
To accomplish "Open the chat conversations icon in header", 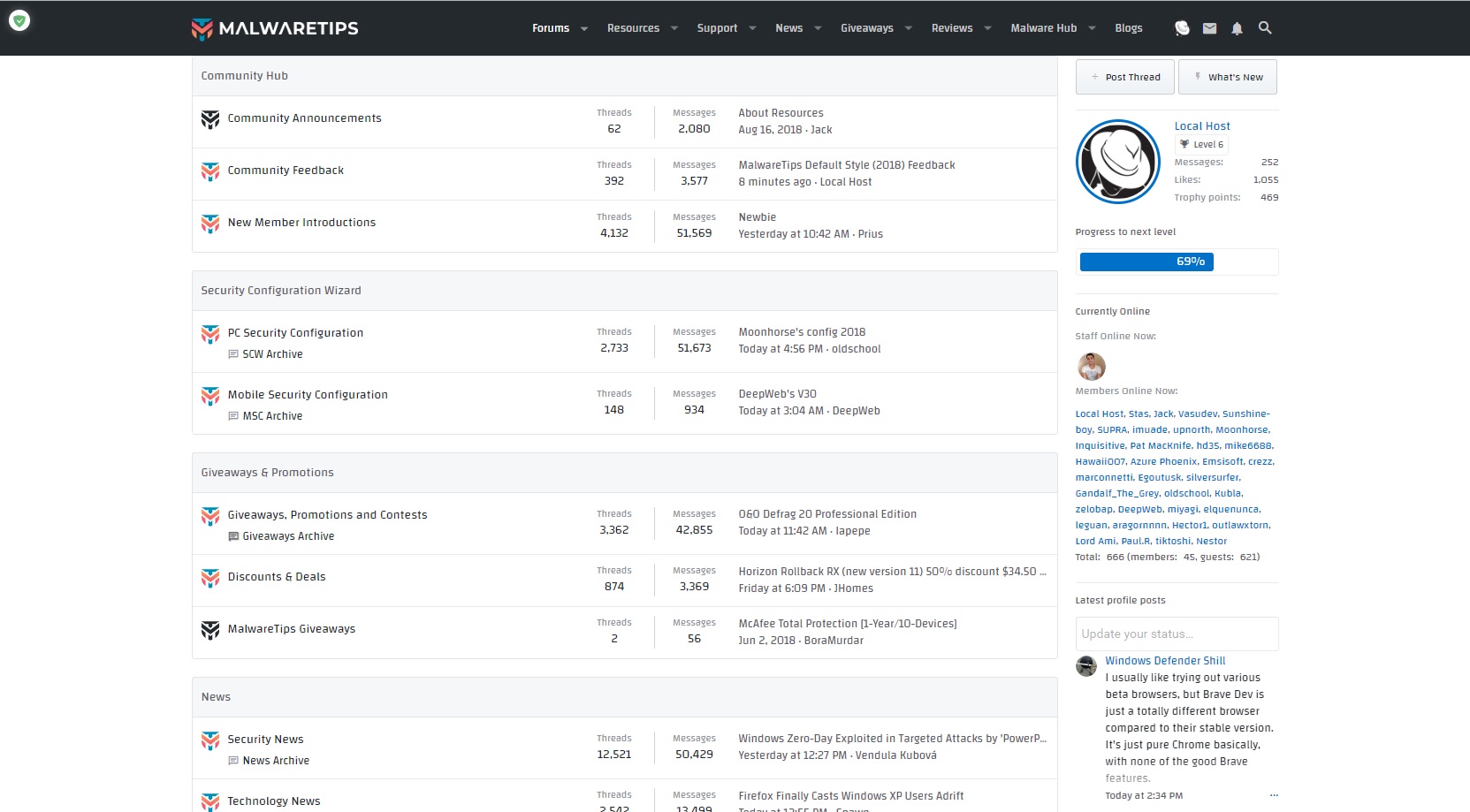I will pyautogui.click(x=1182, y=28).
